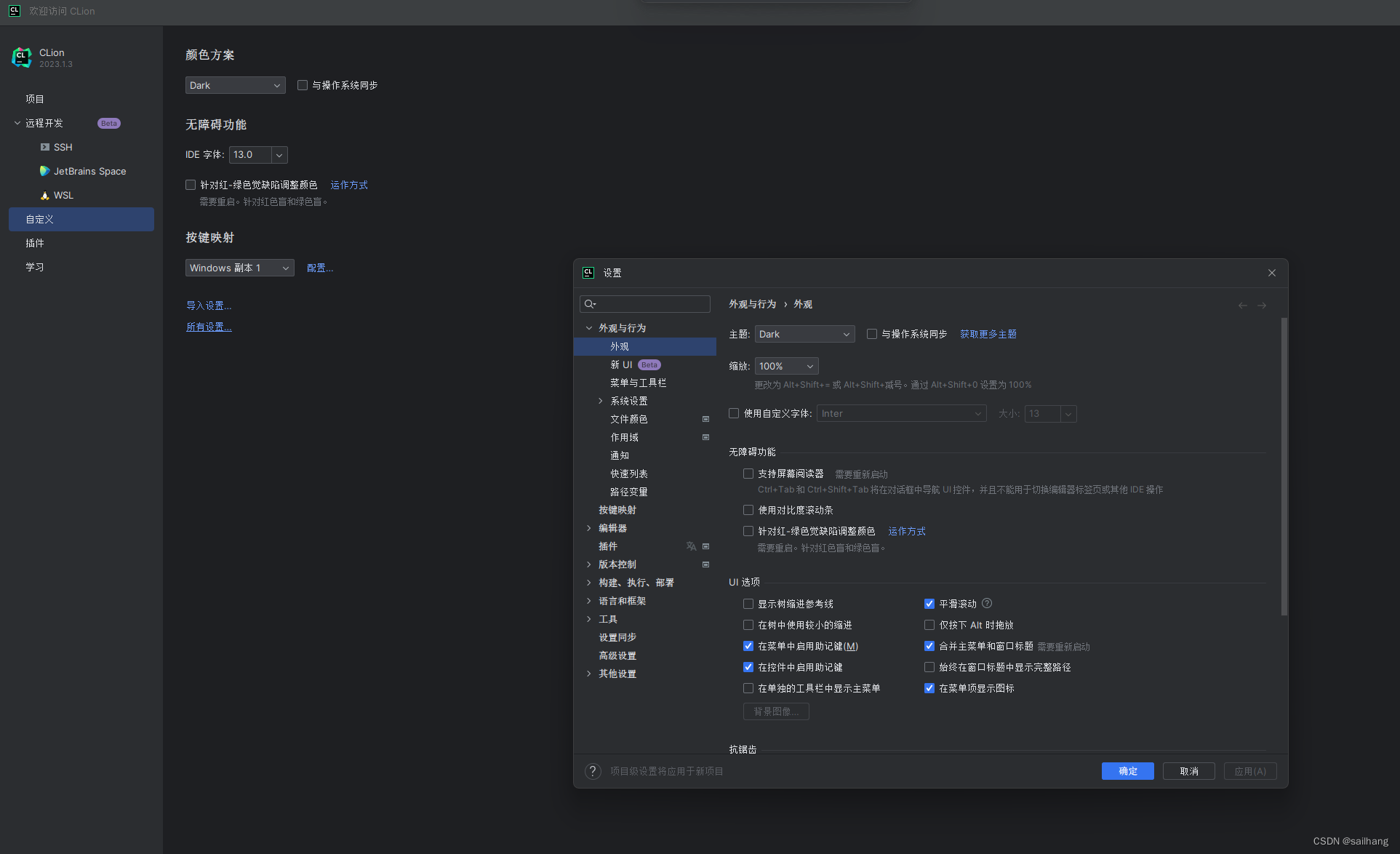Viewport: 1400px width, 854px height.
Task: Click the help question mark at dialog bottom
Action: coord(592,771)
